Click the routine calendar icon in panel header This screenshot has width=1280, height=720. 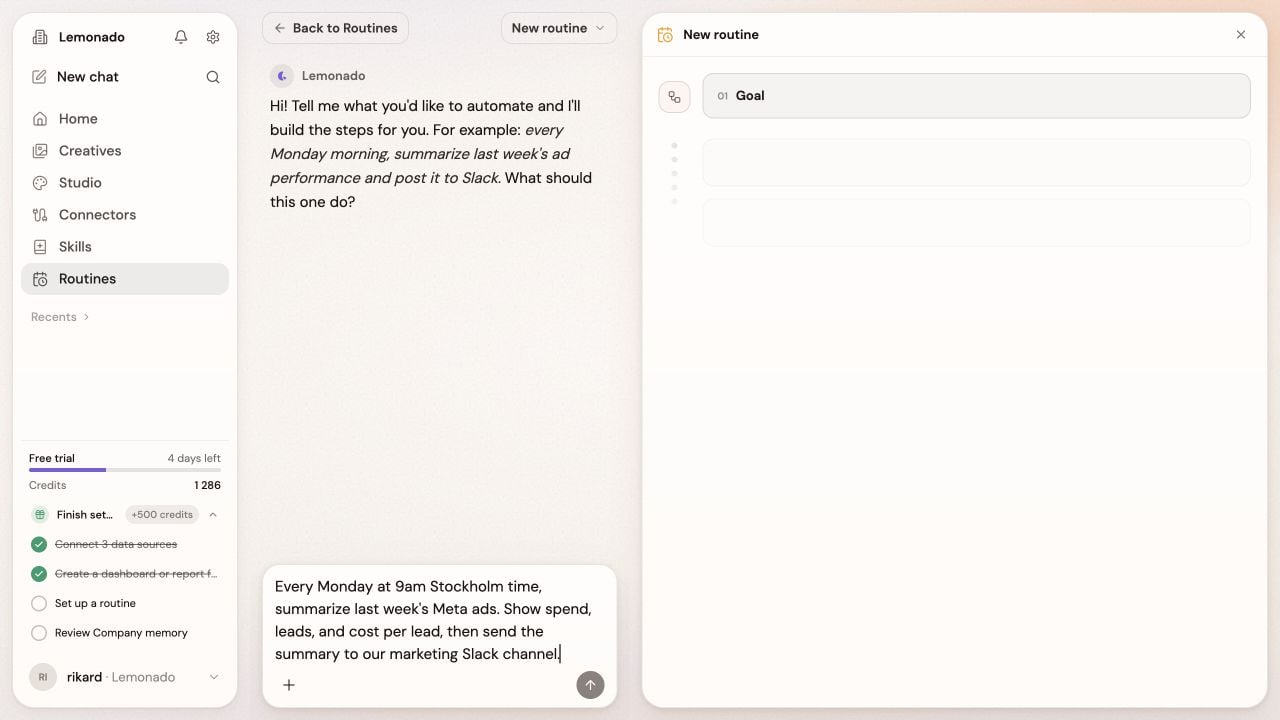coord(665,35)
